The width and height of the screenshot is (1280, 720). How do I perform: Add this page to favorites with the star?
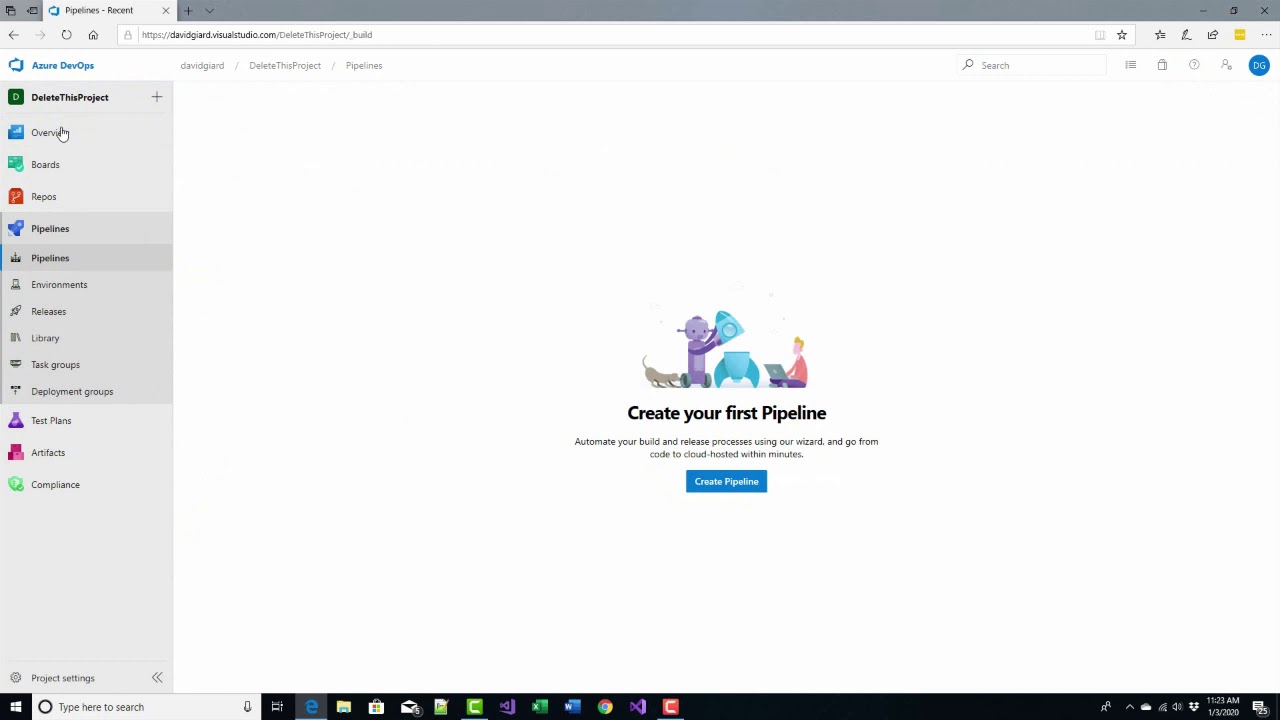pos(1122,35)
